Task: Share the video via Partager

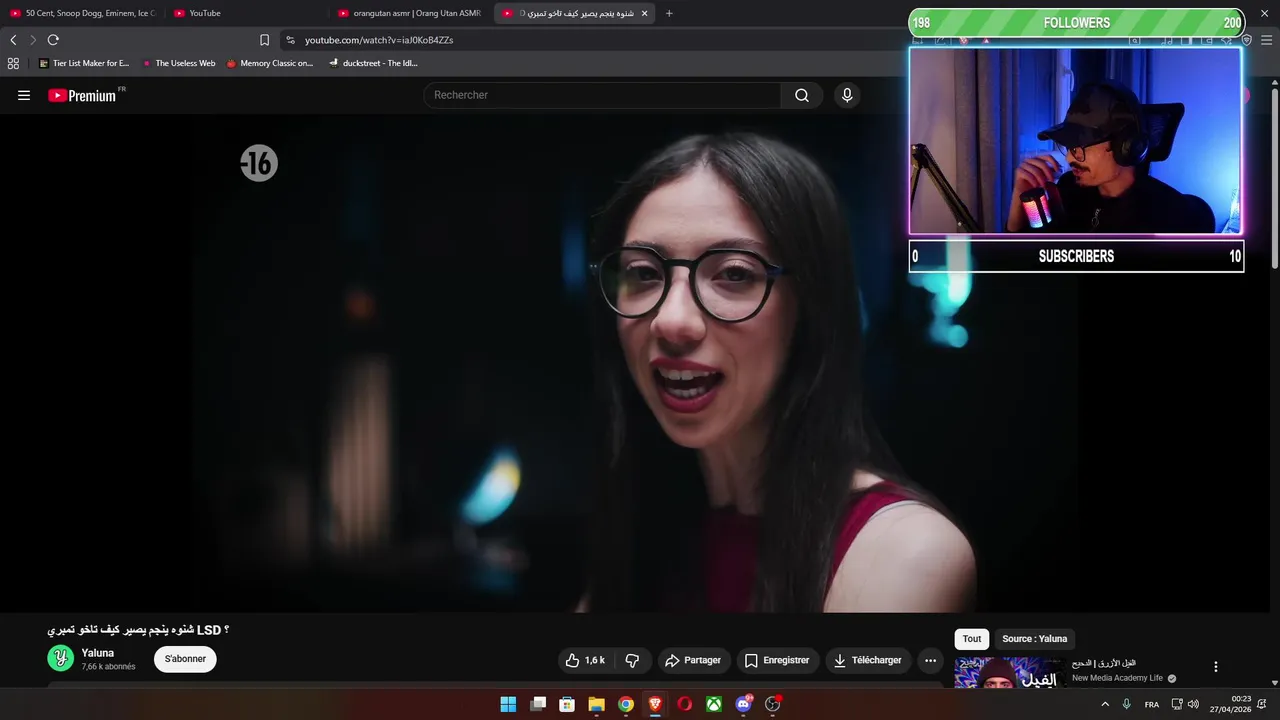Action: click(693, 660)
